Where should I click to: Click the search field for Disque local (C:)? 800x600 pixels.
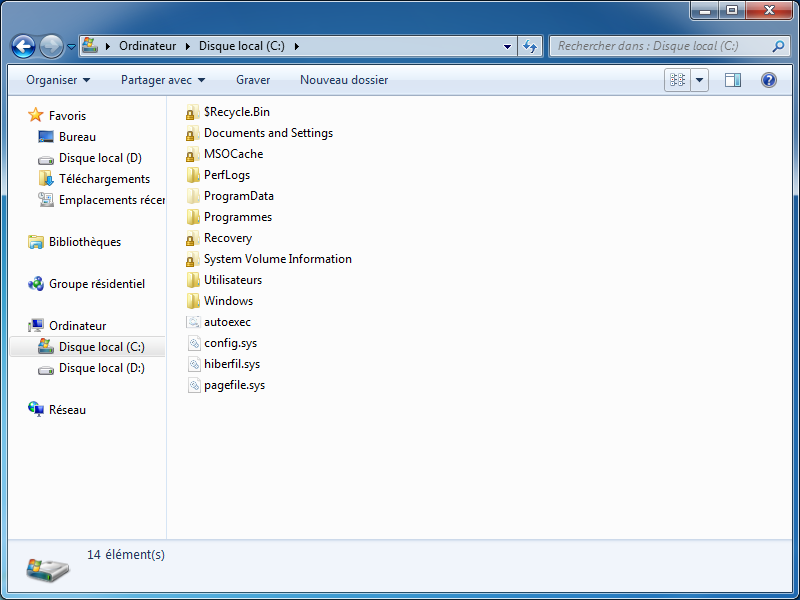coord(660,46)
